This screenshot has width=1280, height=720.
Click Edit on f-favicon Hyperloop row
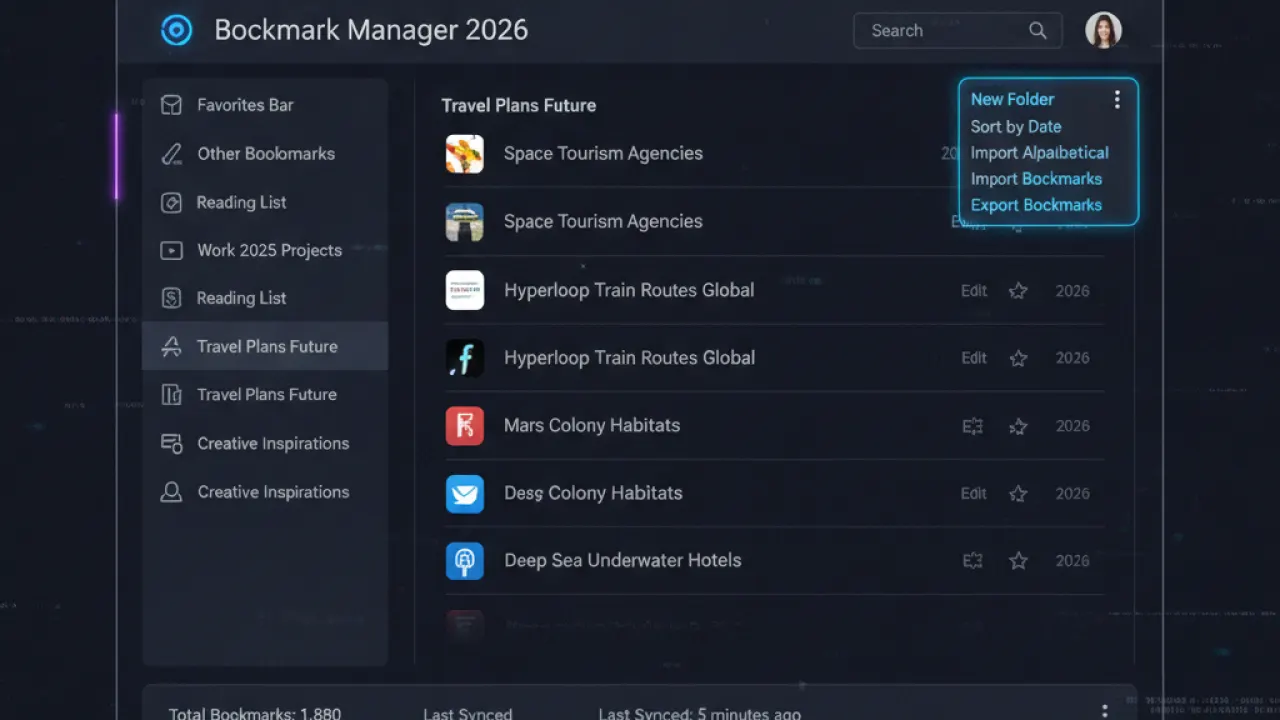click(974, 358)
